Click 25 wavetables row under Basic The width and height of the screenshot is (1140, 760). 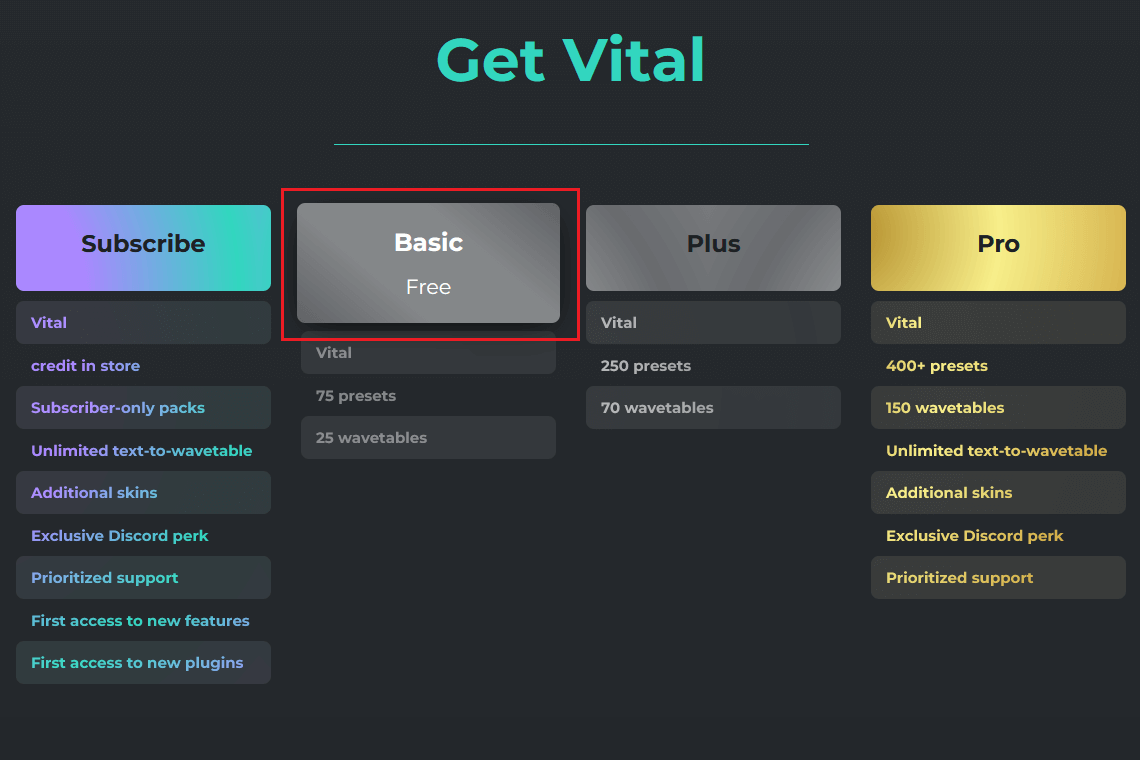pos(428,438)
